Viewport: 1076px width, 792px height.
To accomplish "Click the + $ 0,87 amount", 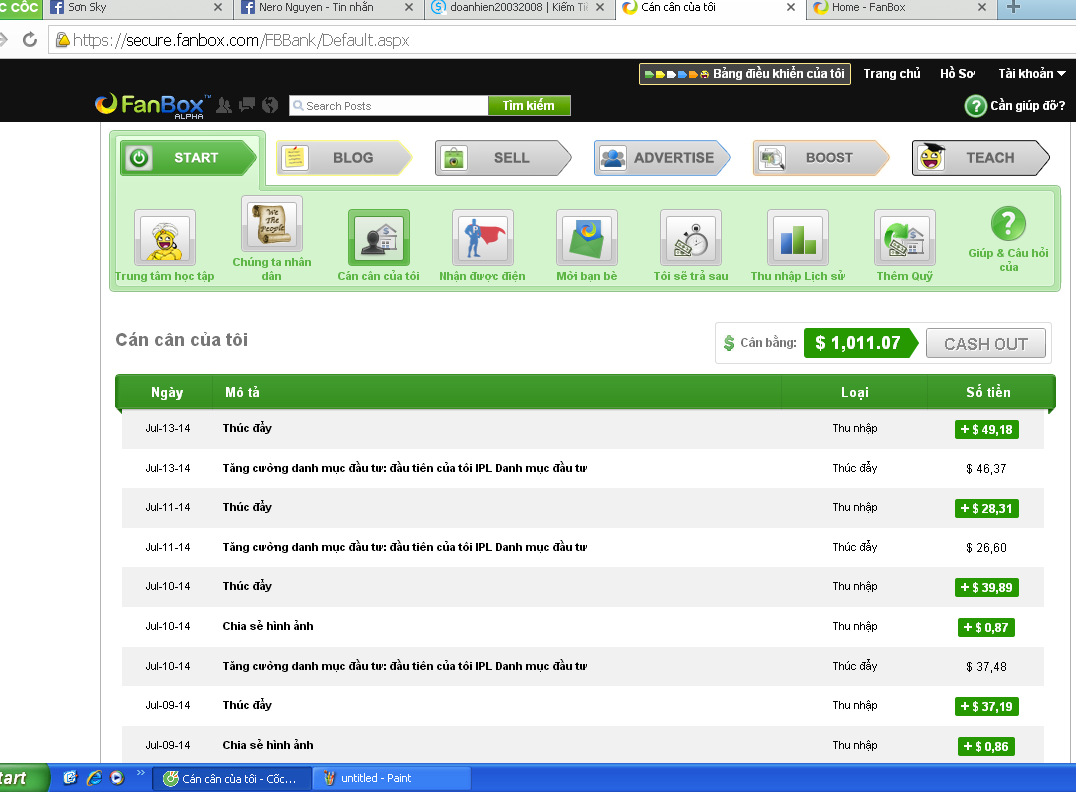I will pos(986,627).
